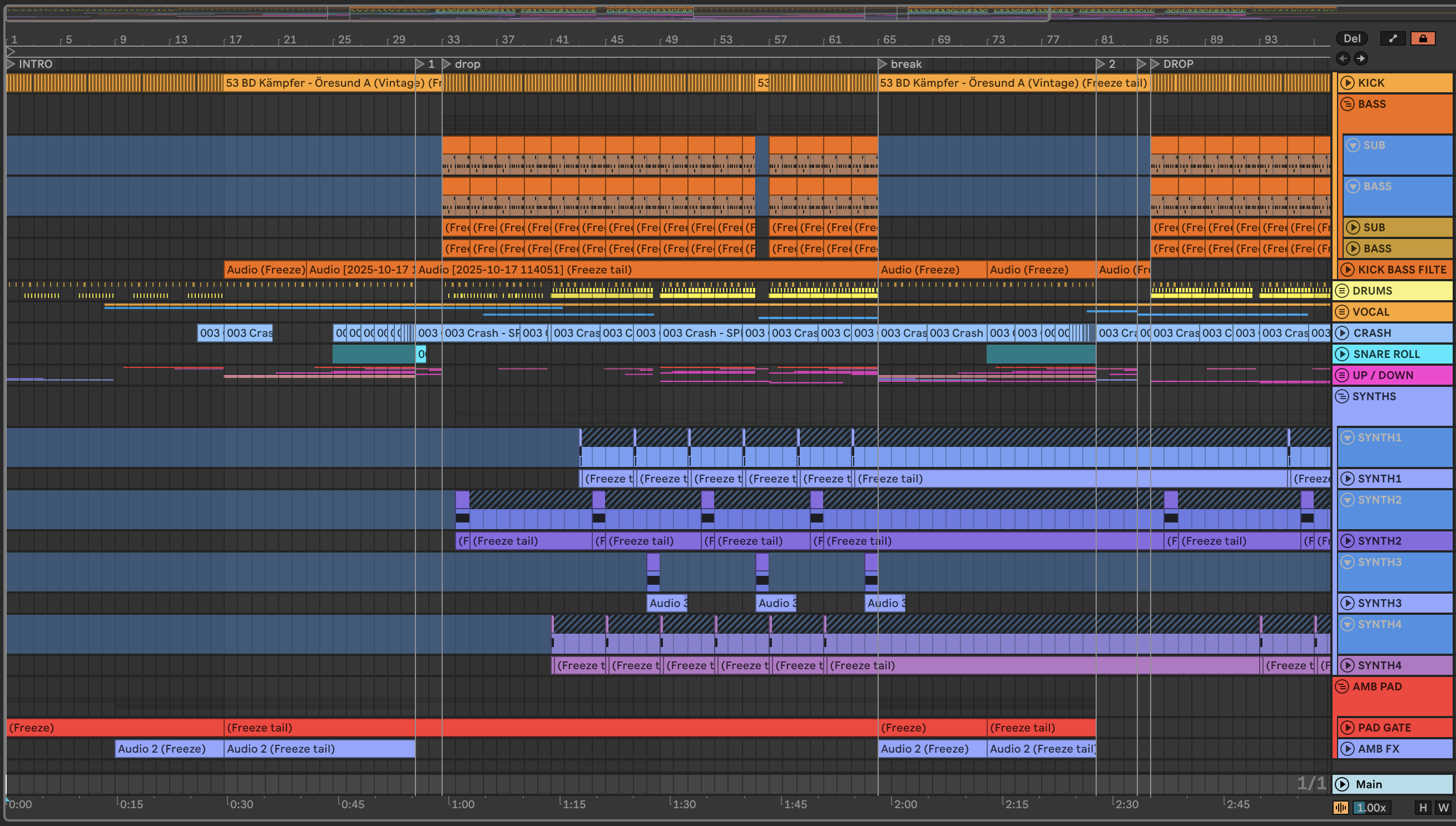Click the CRASH track unfold icon
The height and width of the screenshot is (826, 1456).
1342,333
